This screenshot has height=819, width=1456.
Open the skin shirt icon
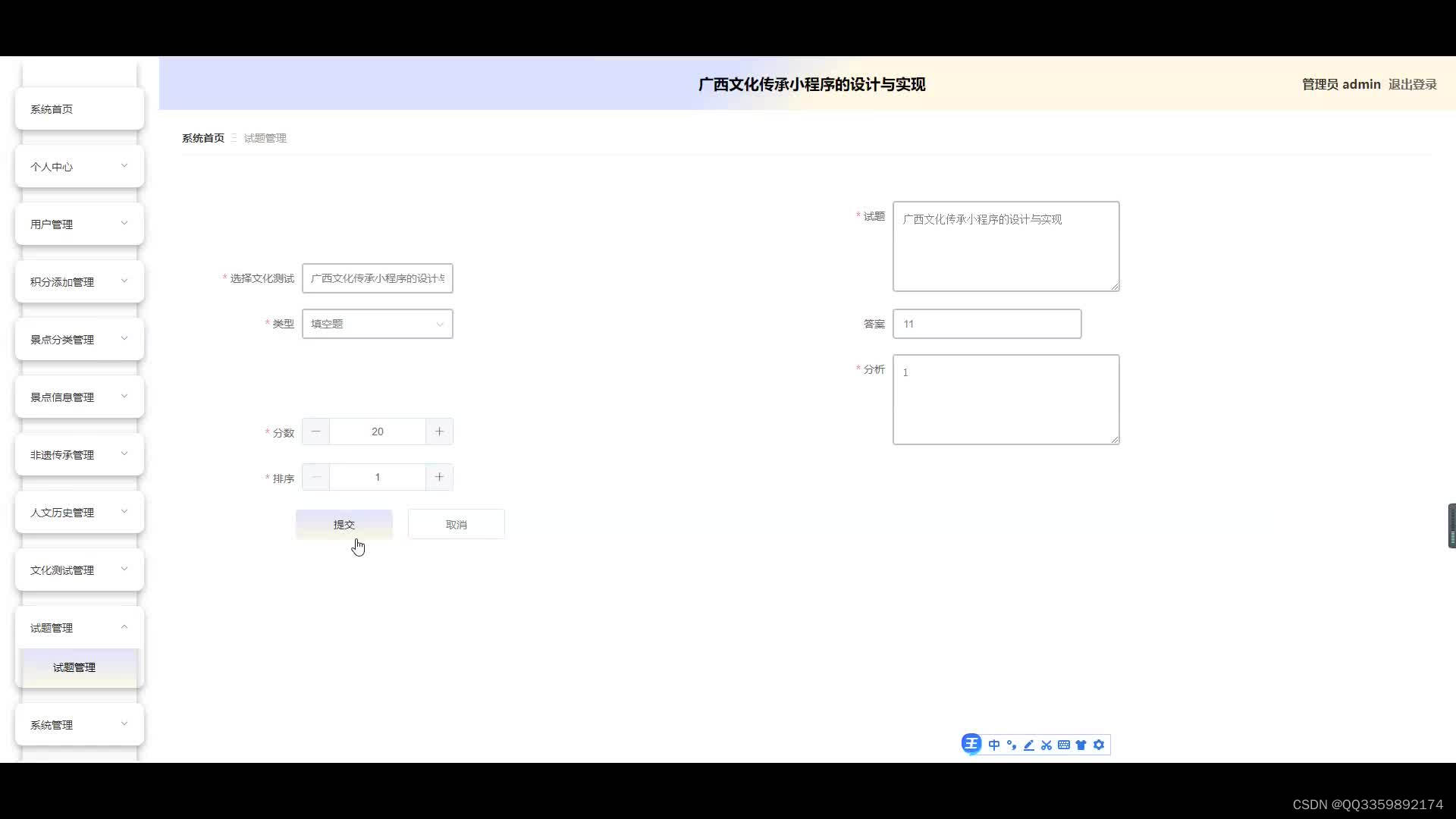1081,745
